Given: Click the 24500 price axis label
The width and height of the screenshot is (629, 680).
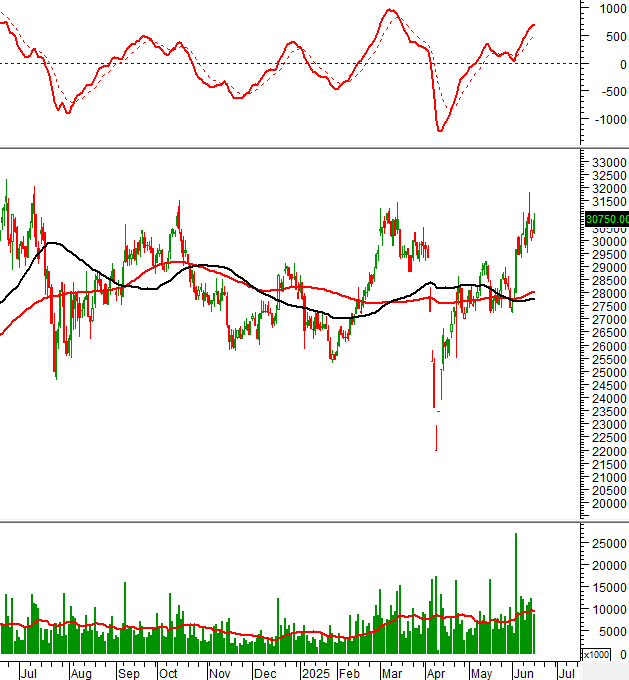Looking at the screenshot, I should [x=609, y=386].
